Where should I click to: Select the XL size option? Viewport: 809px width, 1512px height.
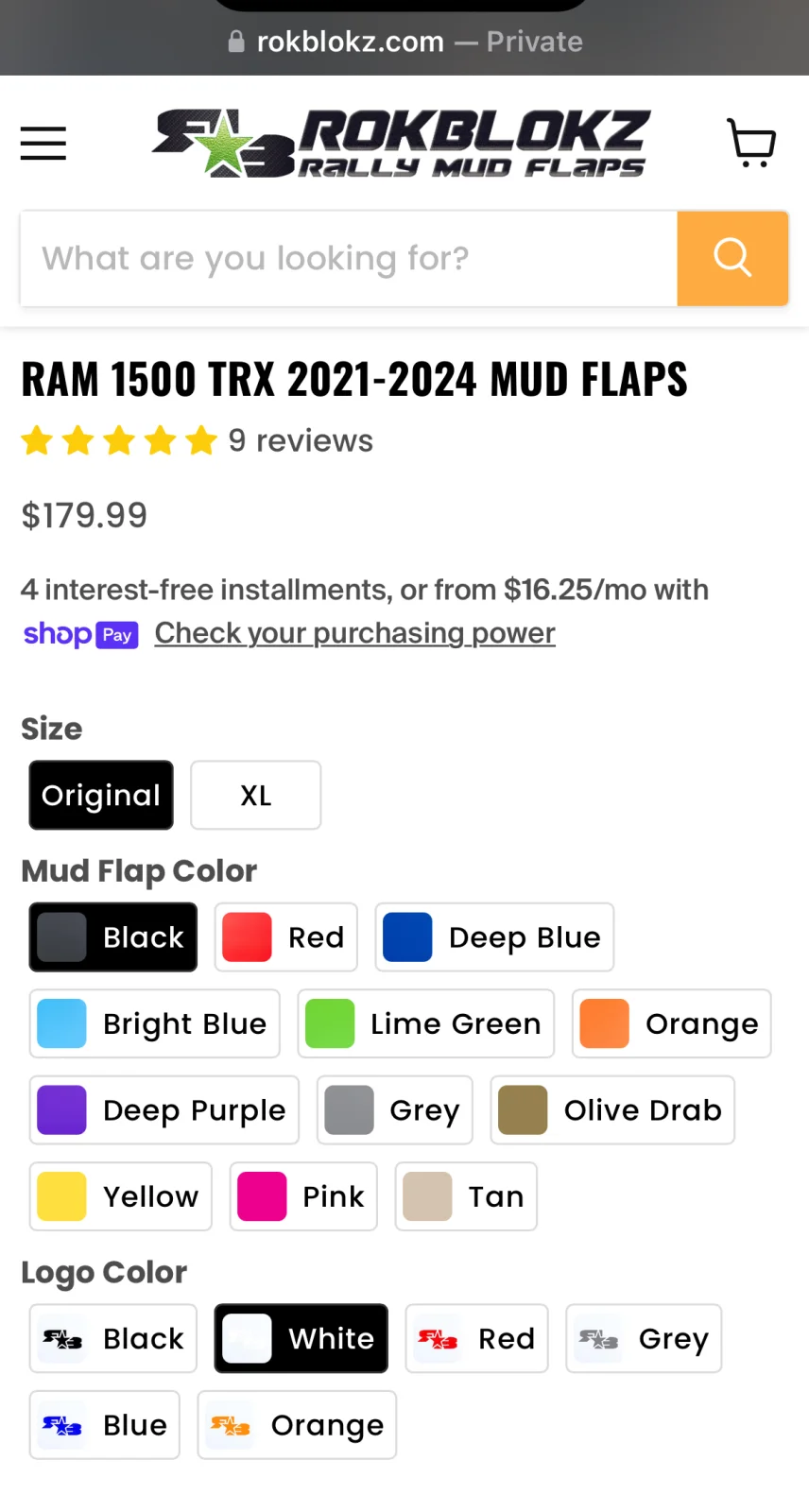(x=256, y=795)
